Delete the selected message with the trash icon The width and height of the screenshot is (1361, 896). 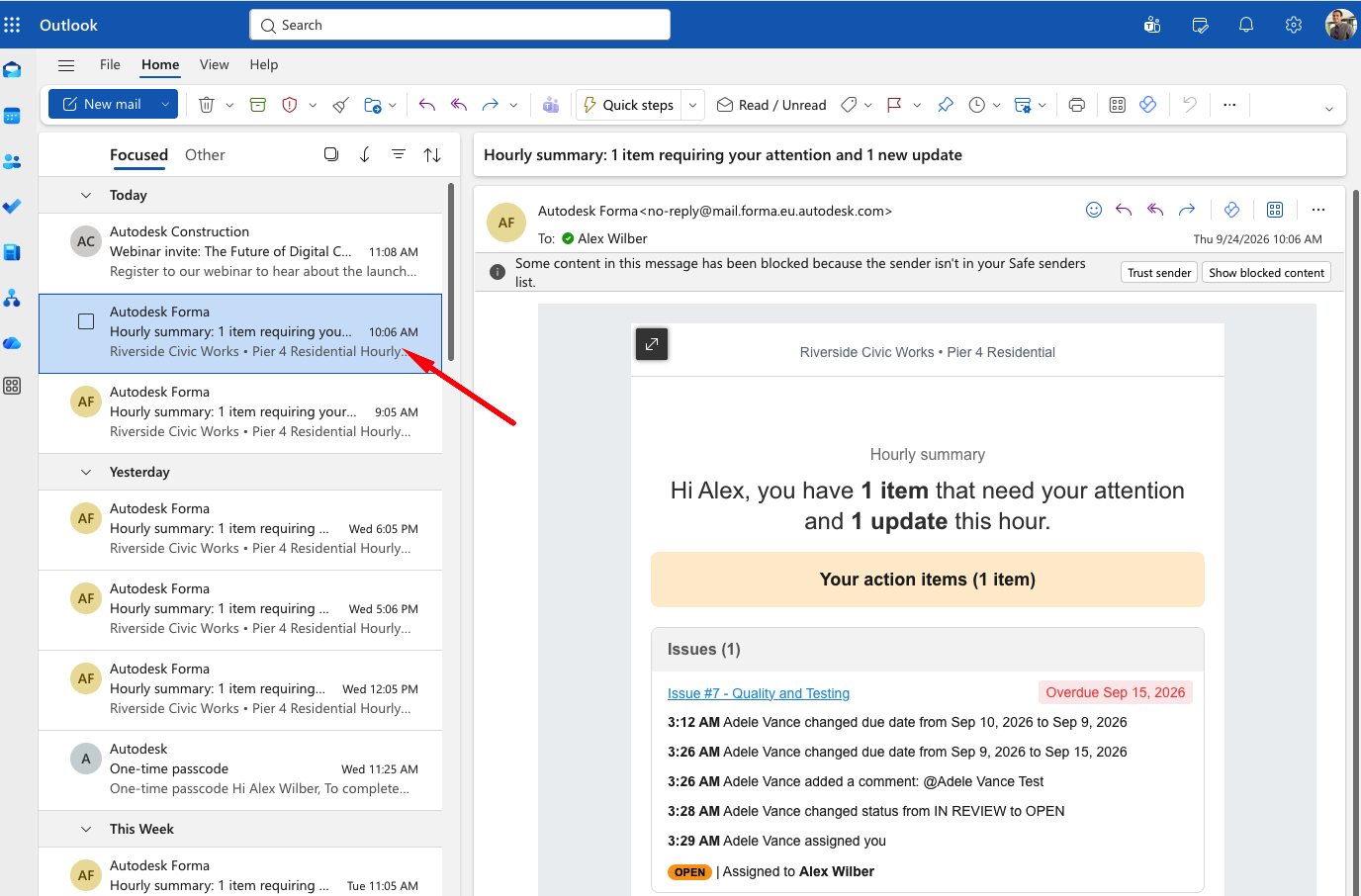click(207, 105)
